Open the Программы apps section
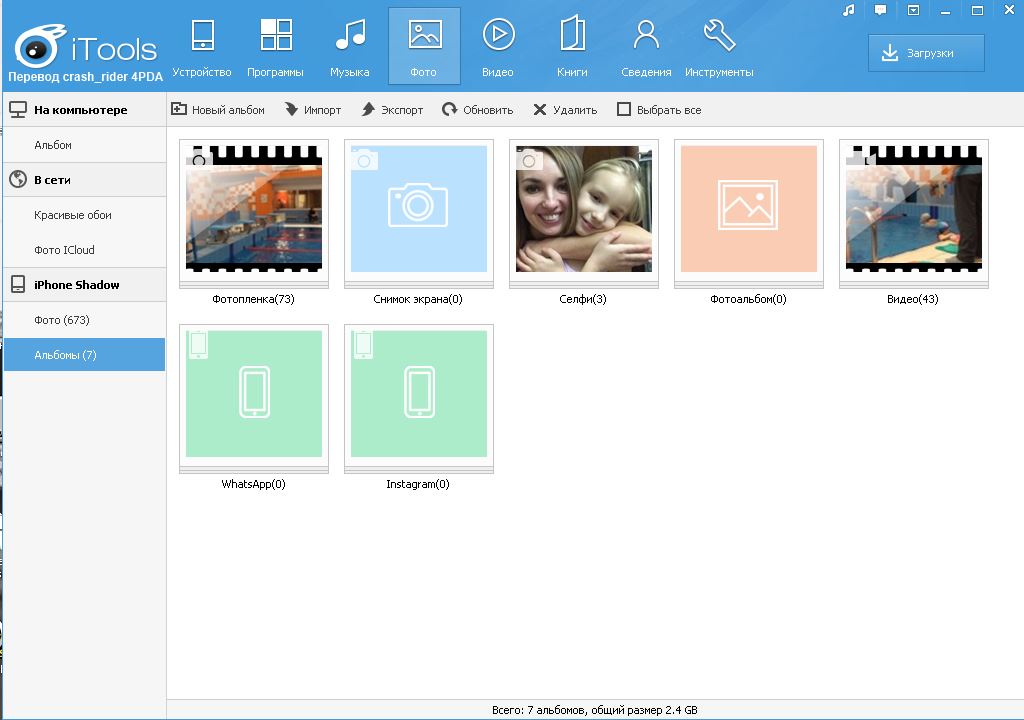1024x720 pixels. 275,47
